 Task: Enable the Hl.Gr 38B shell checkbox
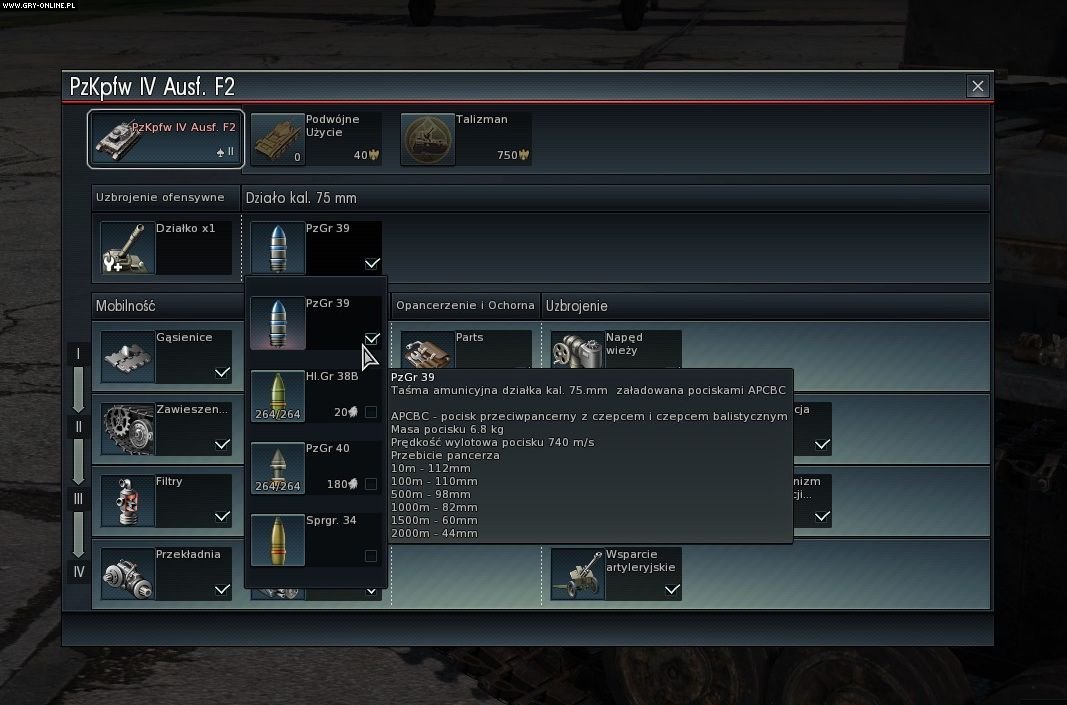(x=371, y=412)
